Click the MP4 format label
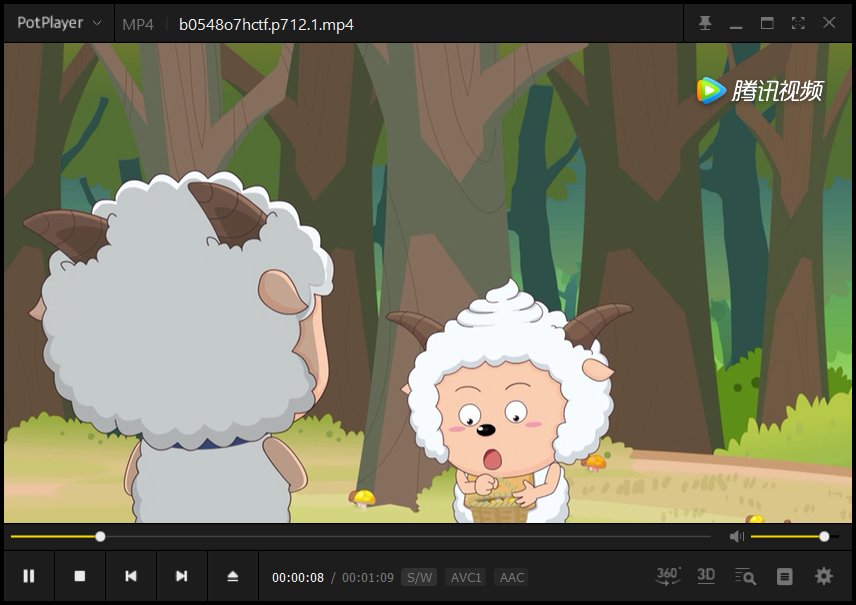Viewport: 856px width, 605px height. pyautogui.click(x=138, y=25)
